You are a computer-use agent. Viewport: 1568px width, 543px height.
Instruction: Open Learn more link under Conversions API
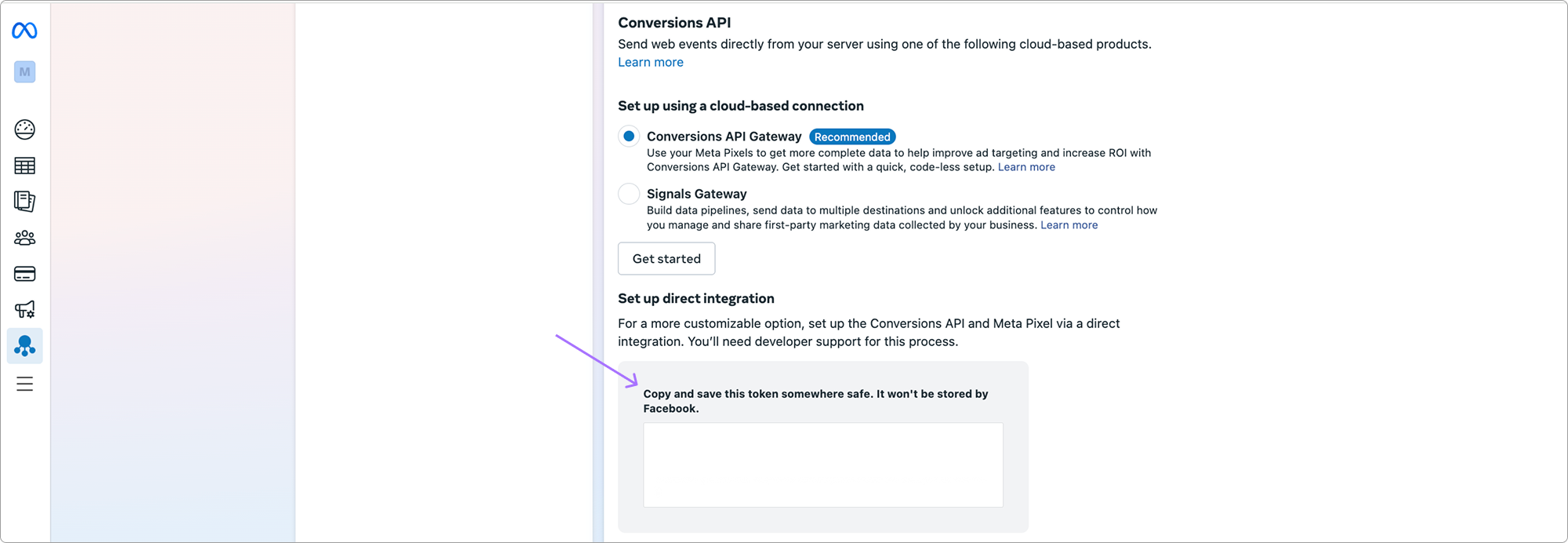(651, 62)
